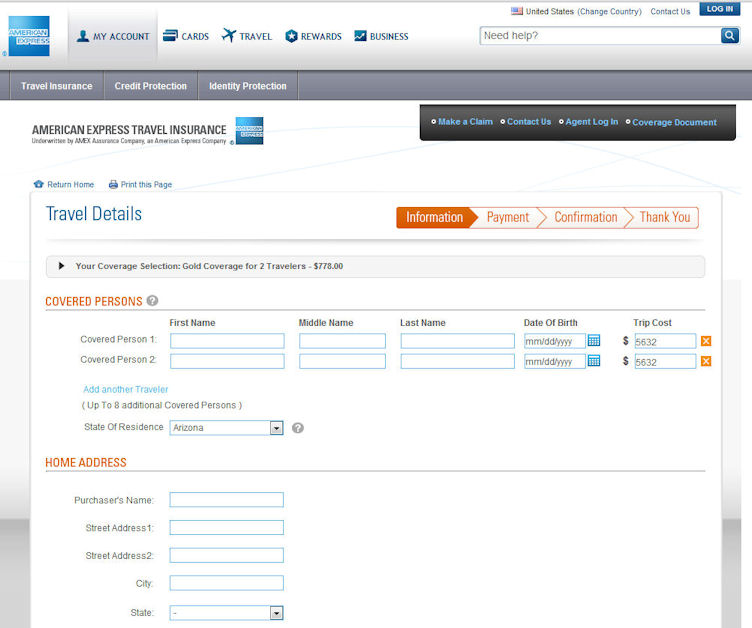Remove Covered Person 2 with orange X
Viewport: 752px width, 628px height.
705,361
